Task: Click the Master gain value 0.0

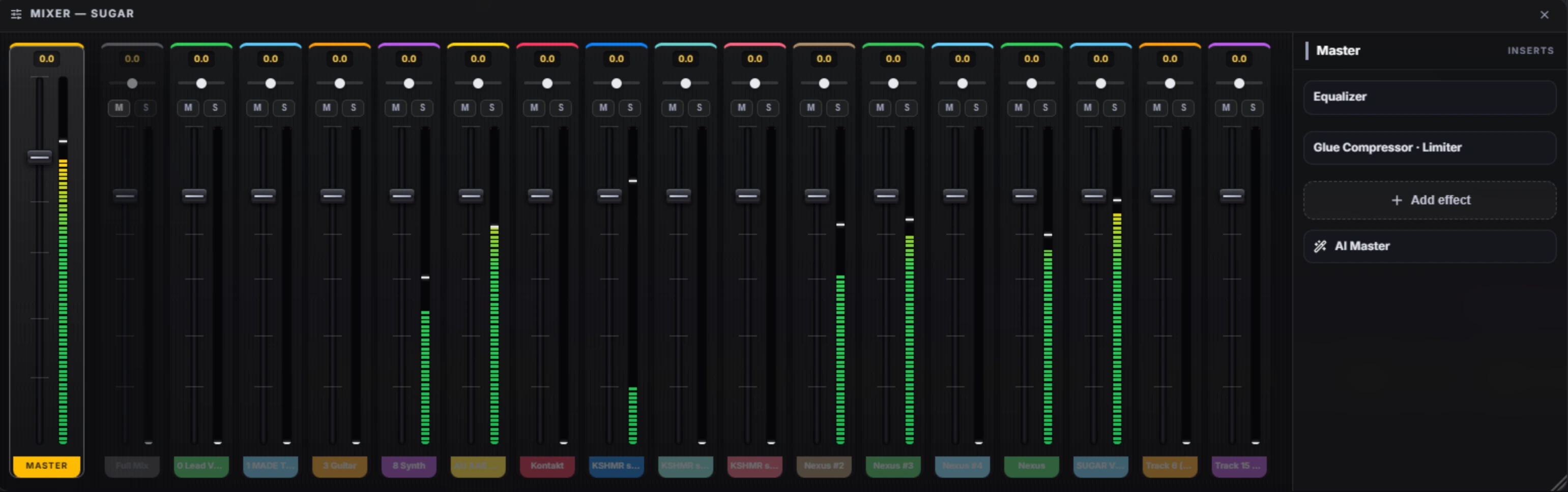Action: [x=46, y=59]
